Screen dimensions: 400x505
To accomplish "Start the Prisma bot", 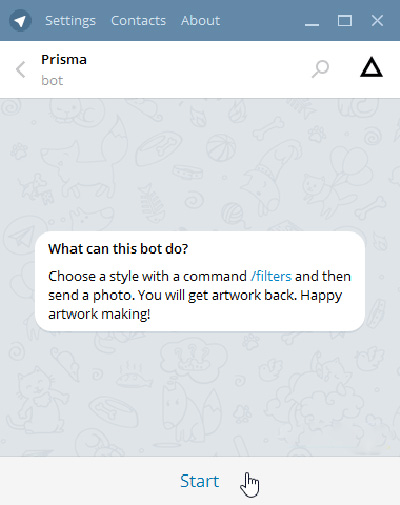I will click(200, 481).
